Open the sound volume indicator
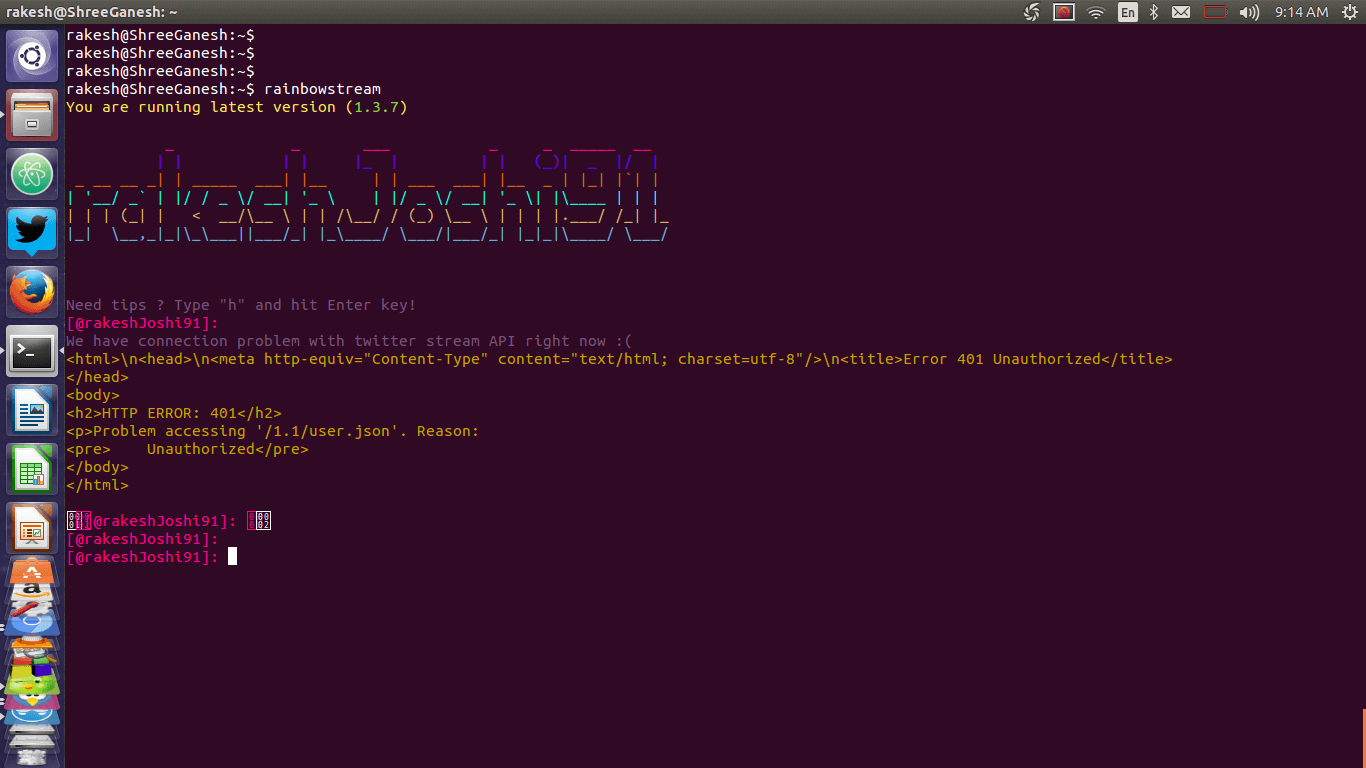 point(1249,12)
